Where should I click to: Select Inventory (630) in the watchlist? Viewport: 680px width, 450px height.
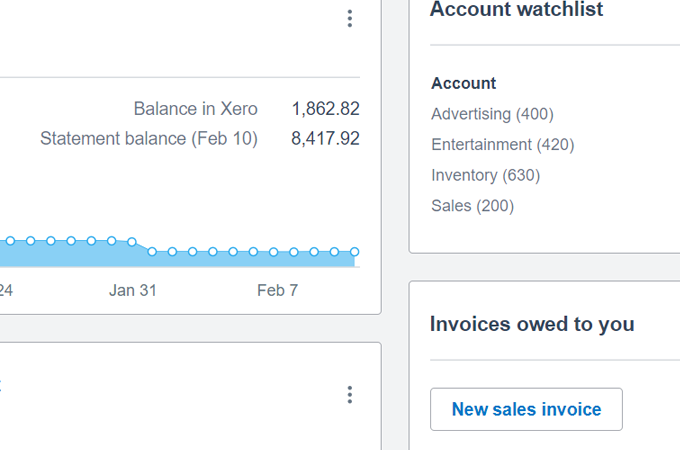pos(485,175)
